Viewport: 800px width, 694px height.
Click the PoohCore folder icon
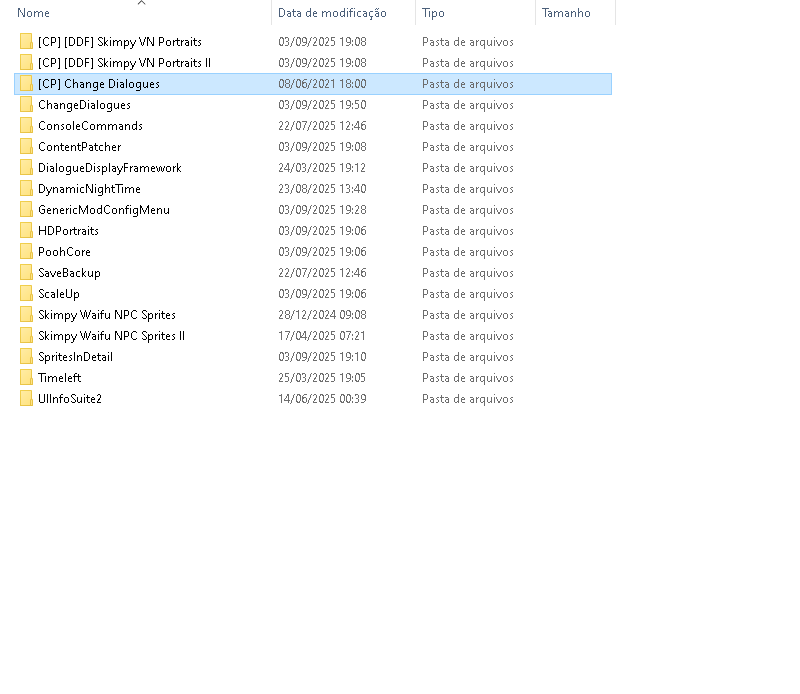[x=26, y=251]
